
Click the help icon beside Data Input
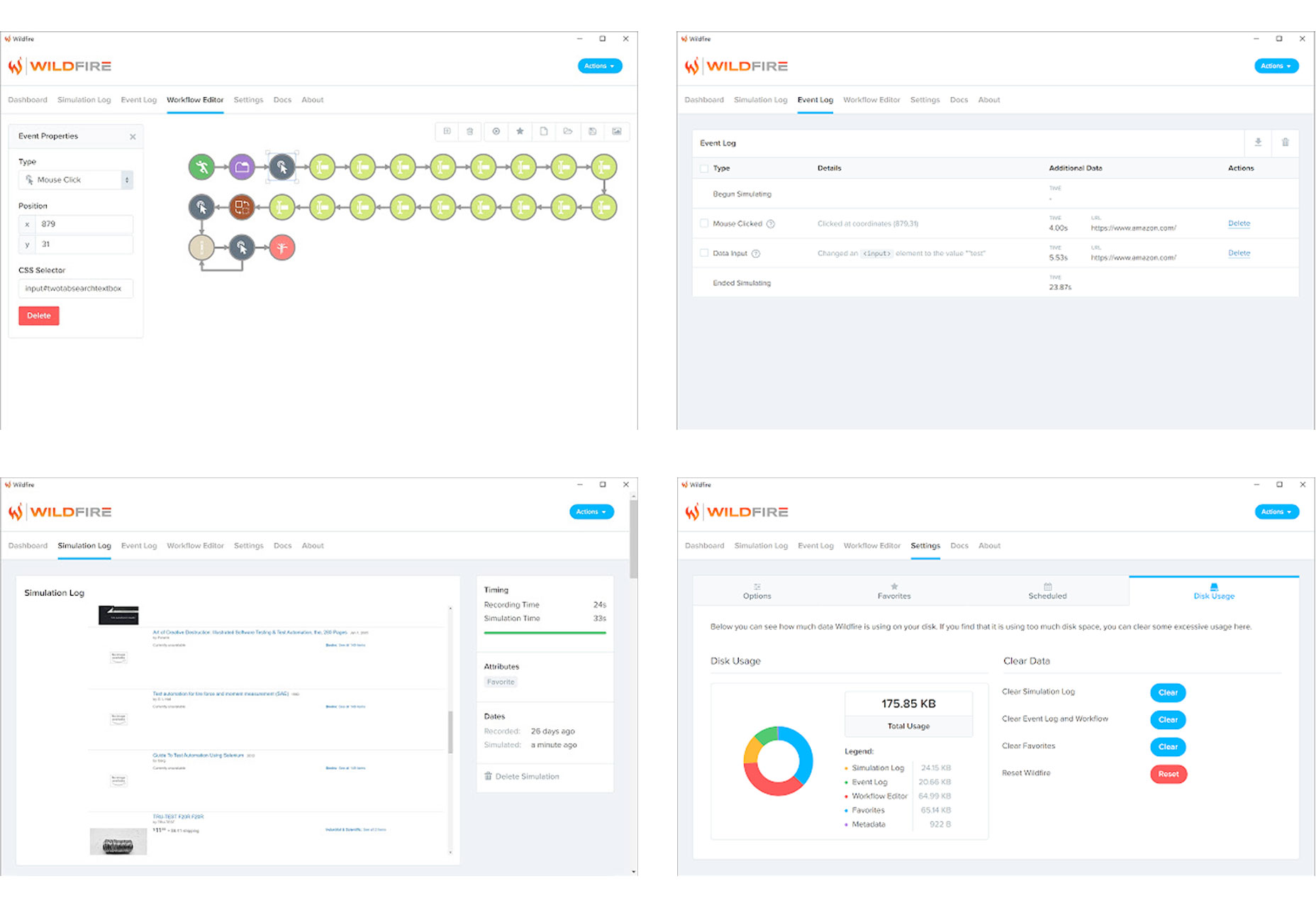click(x=756, y=254)
